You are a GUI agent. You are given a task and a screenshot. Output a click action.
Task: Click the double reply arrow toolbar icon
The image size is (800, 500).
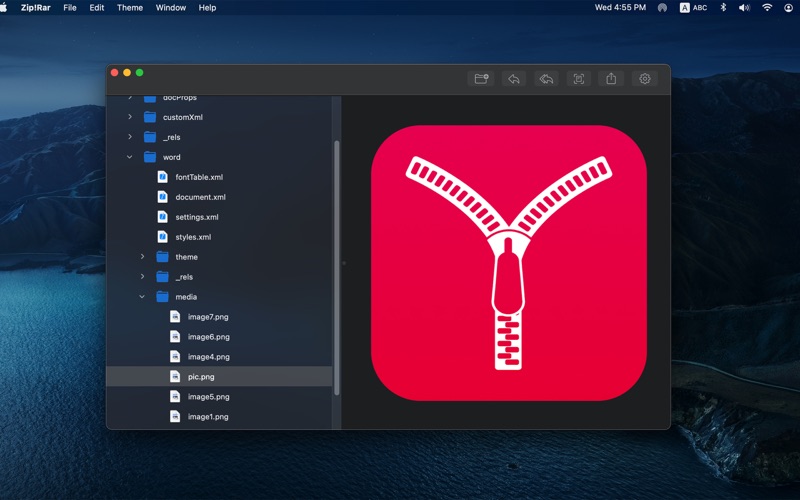[x=546, y=79]
